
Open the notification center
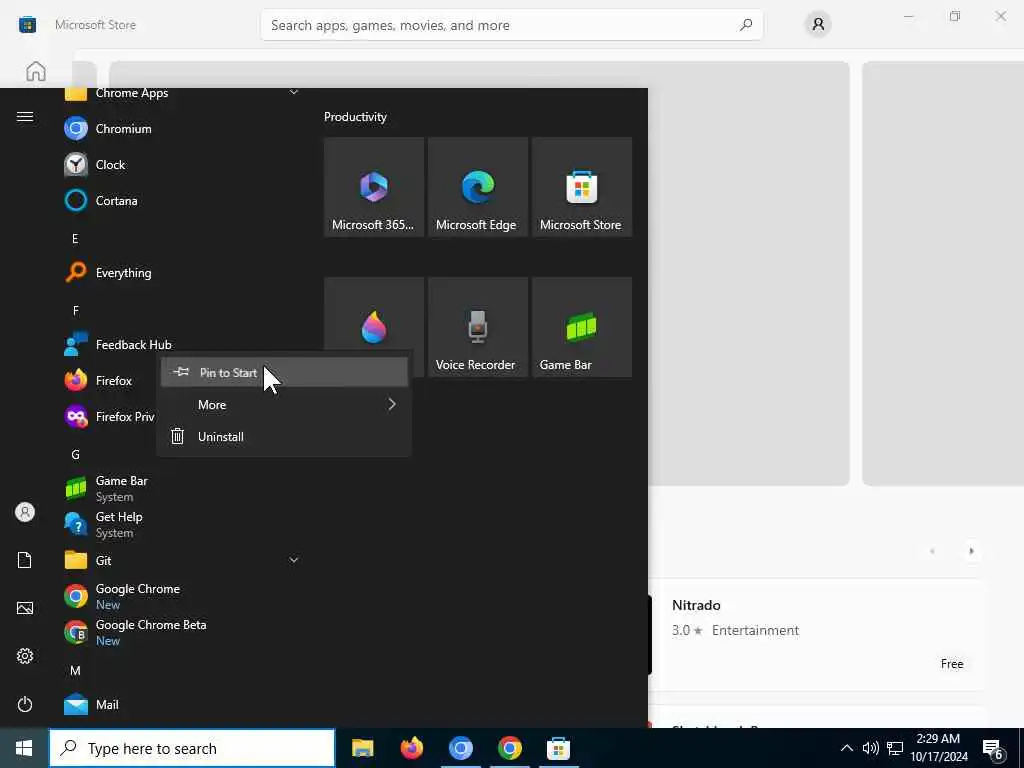993,748
